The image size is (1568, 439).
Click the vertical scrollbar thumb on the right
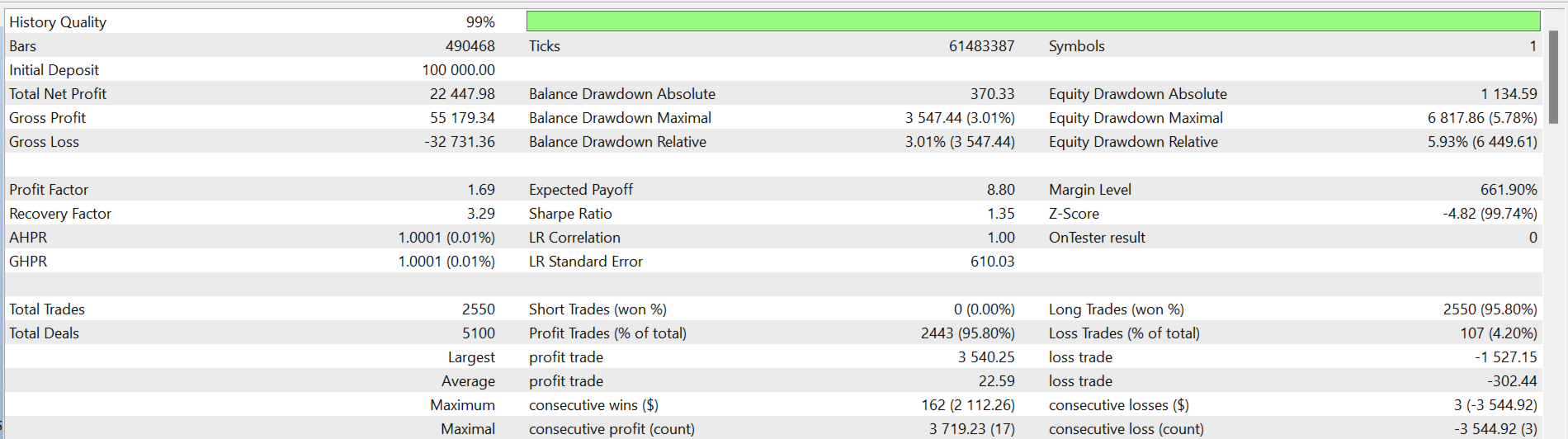tap(1553, 77)
